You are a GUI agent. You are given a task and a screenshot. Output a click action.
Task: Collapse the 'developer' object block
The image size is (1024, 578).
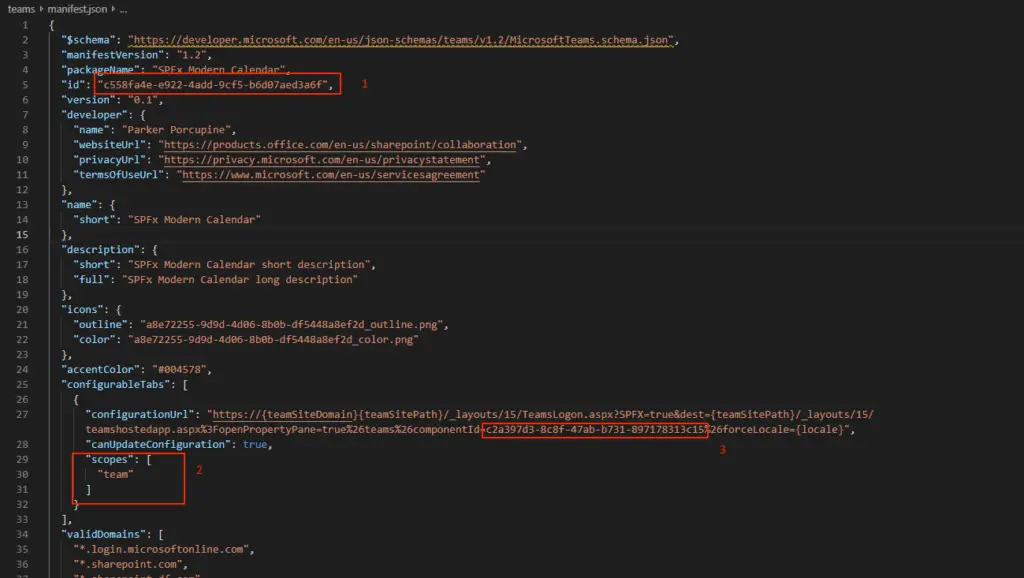pos(42,115)
